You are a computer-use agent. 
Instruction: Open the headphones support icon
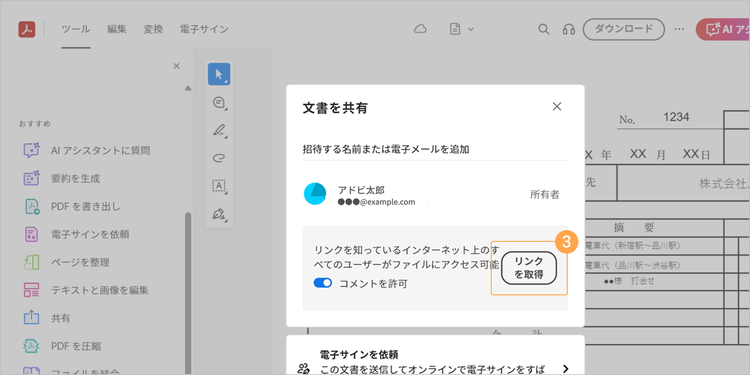pos(569,29)
